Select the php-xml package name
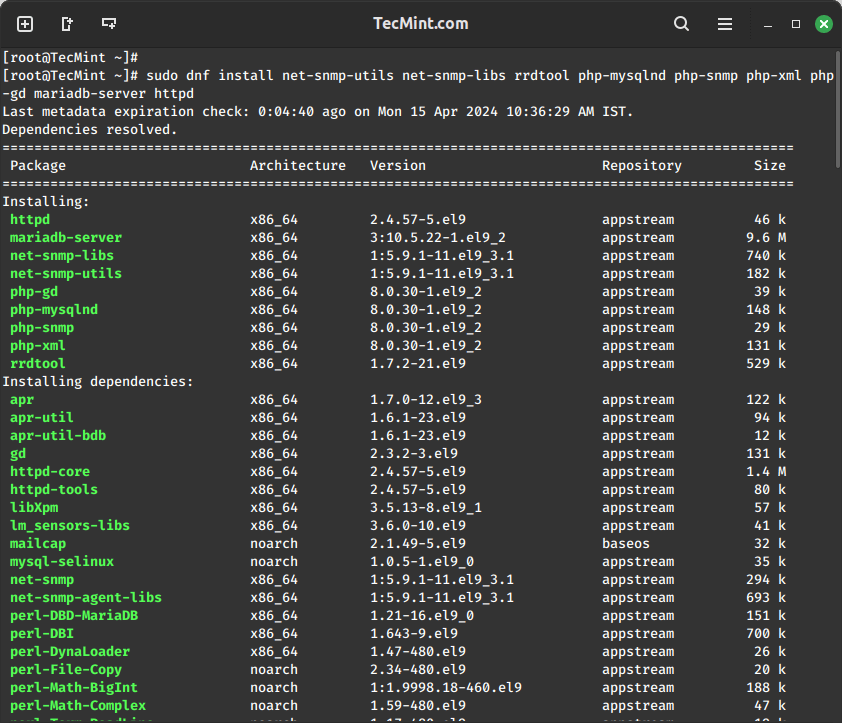 [x=38, y=346]
